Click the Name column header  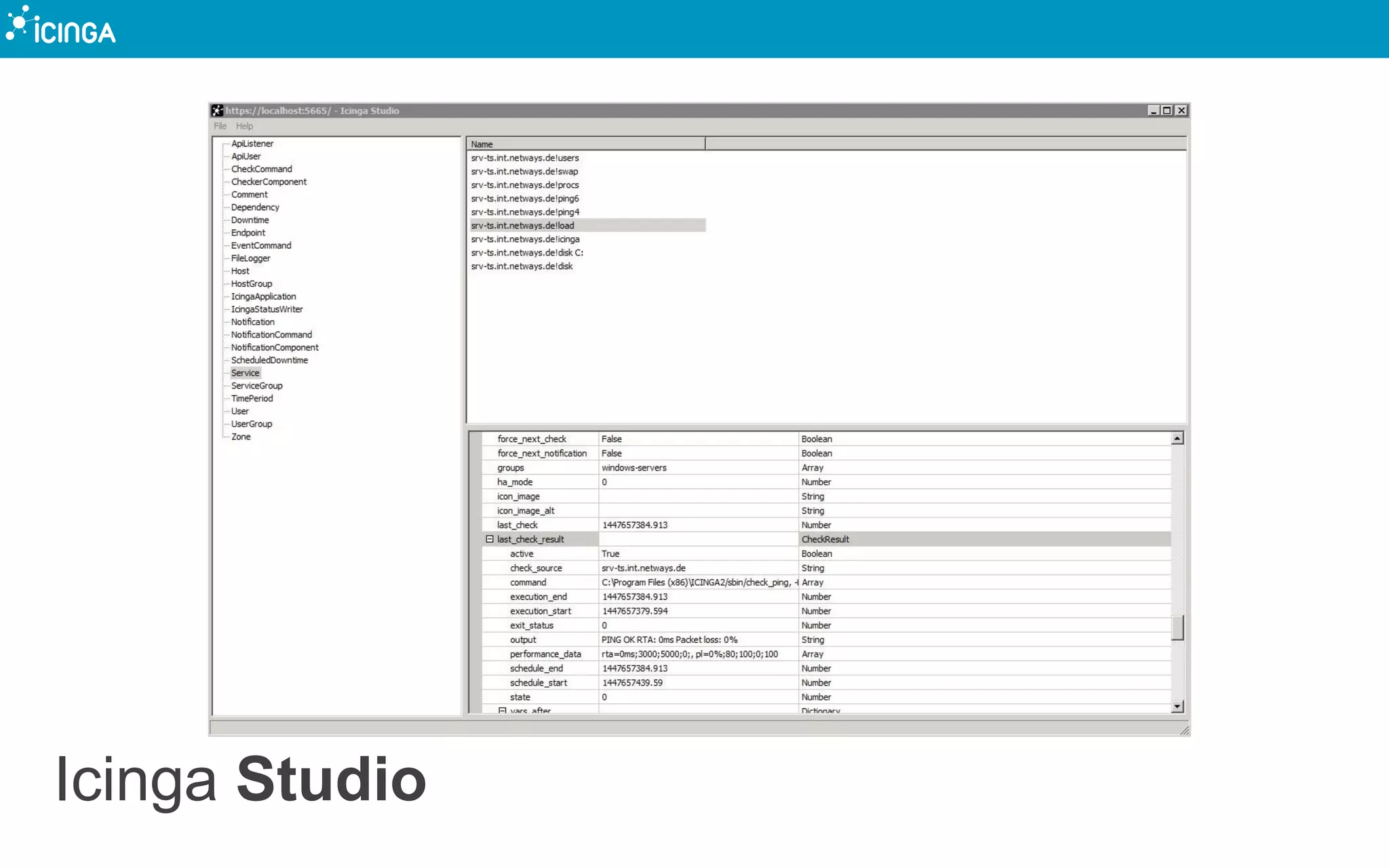tap(587, 144)
